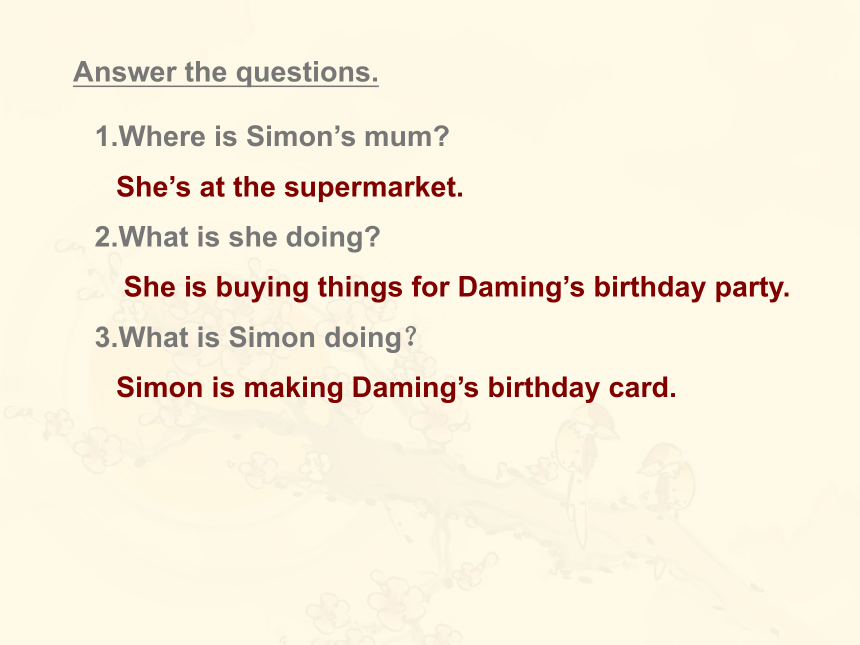Select question 2 'What is she doing?'

point(237,237)
